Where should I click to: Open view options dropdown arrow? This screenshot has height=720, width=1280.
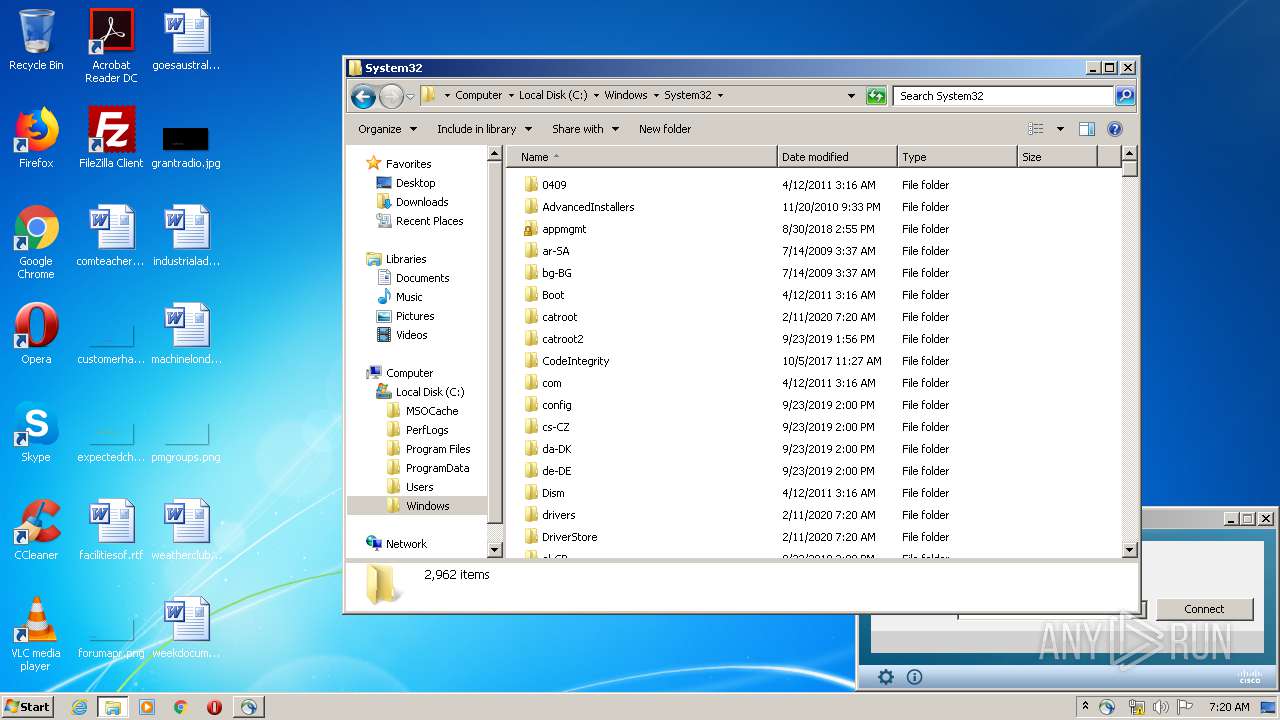[1060, 129]
